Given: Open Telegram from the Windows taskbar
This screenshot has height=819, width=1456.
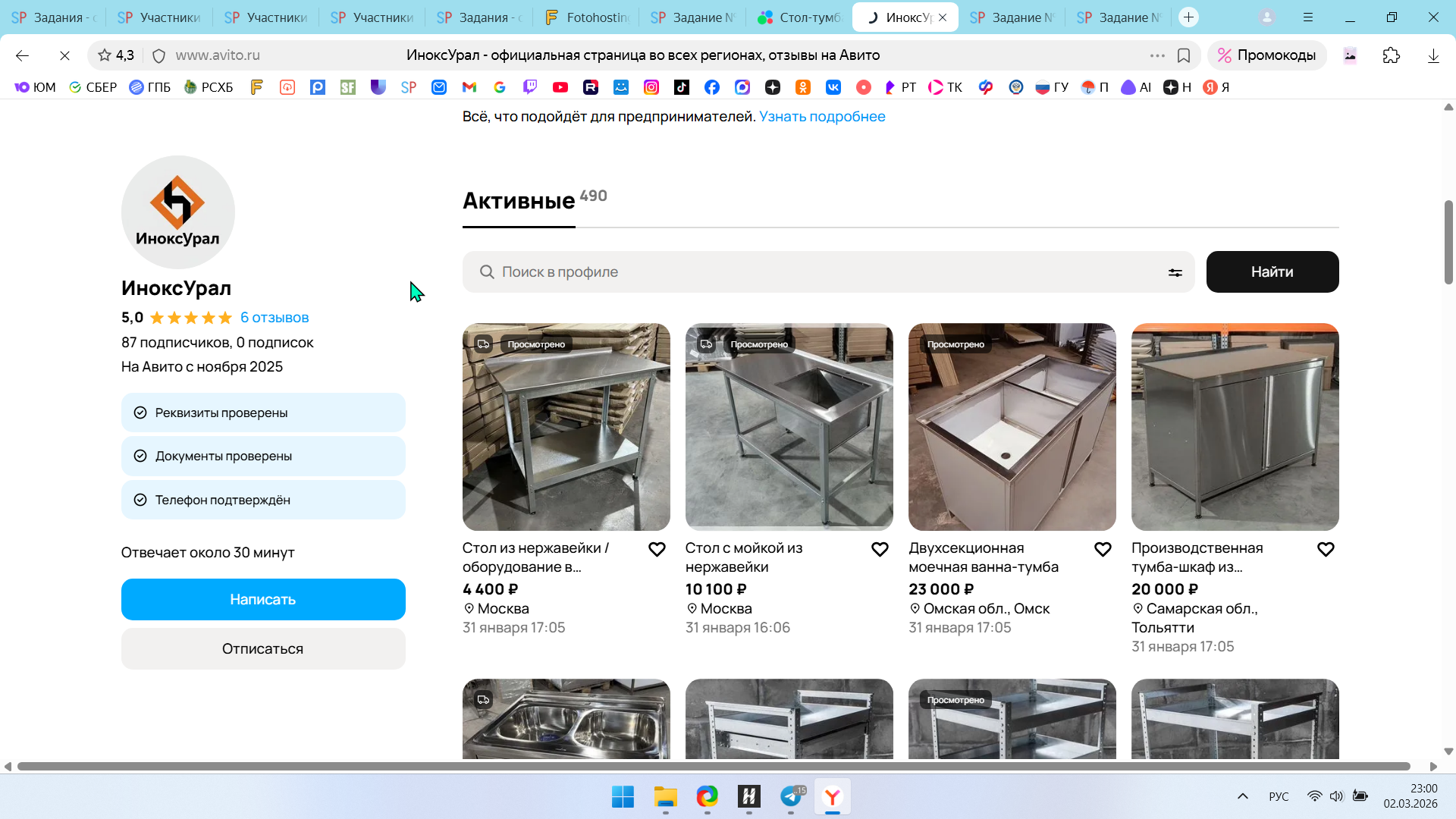Looking at the screenshot, I should tap(791, 796).
